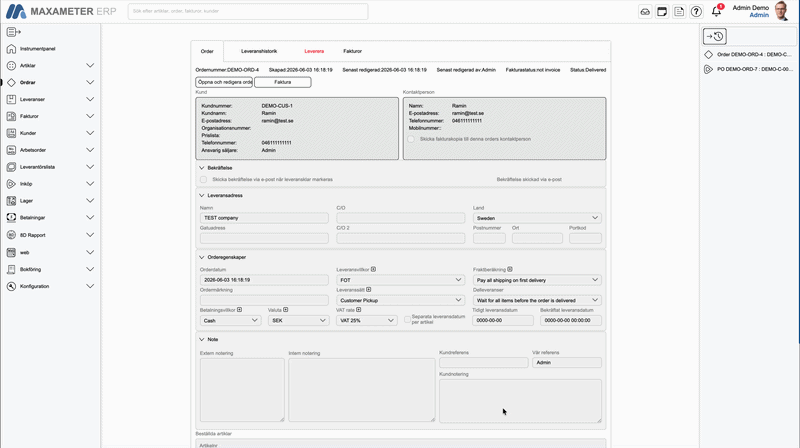Click the Ordrar diamond icon

11,83
